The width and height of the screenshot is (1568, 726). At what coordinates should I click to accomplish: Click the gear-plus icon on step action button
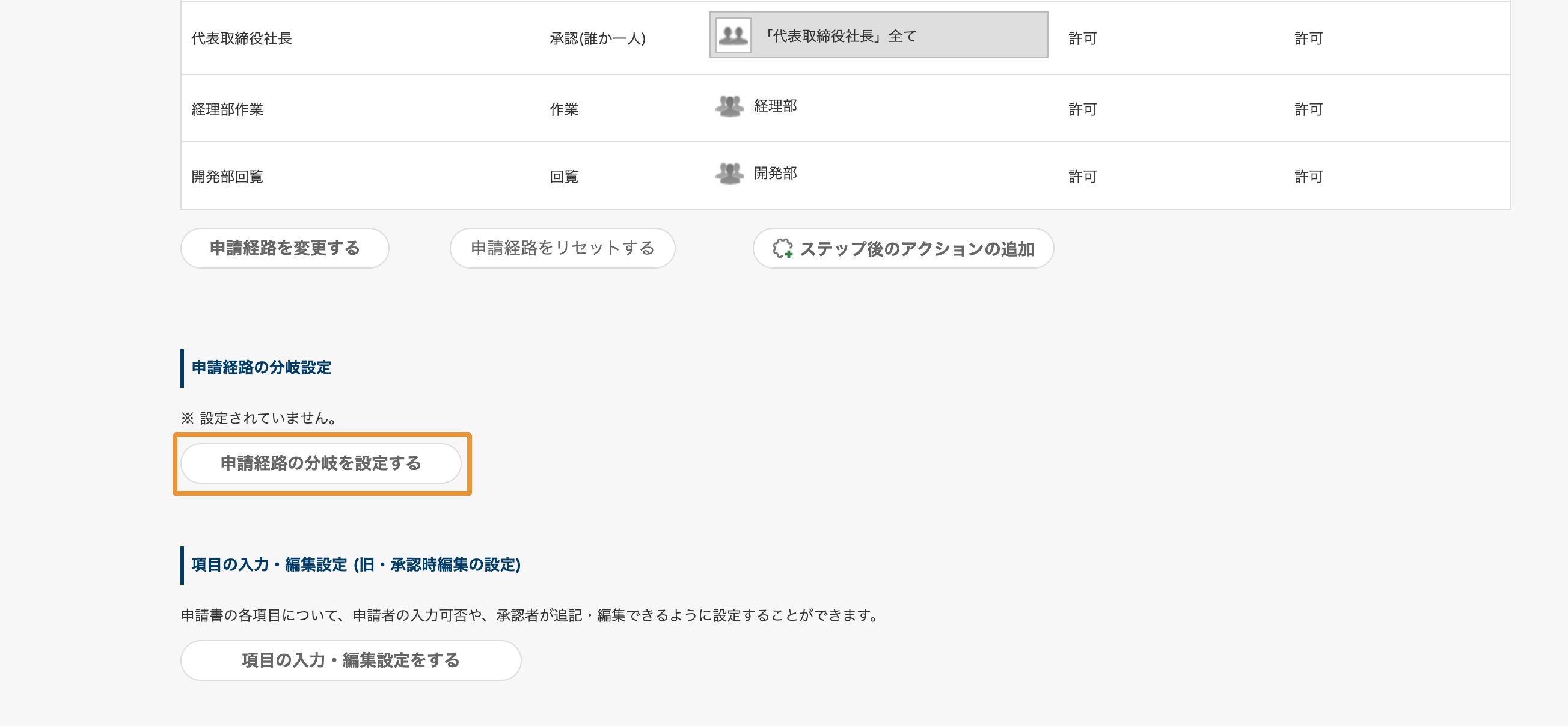782,248
